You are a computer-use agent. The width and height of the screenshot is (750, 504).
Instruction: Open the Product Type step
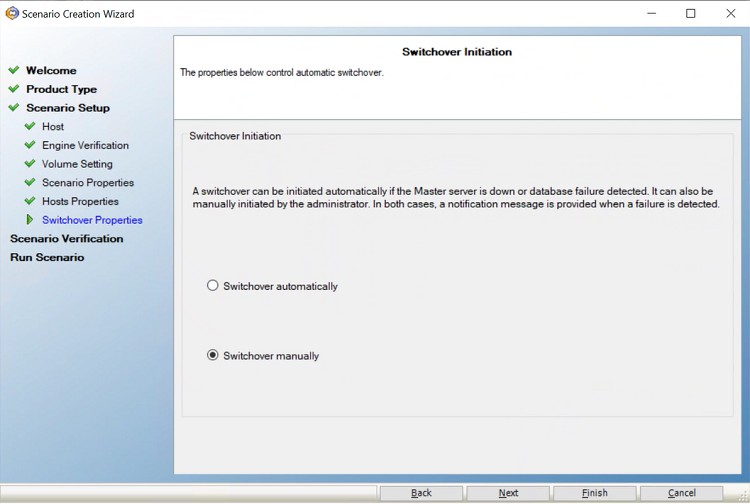pos(61,89)
